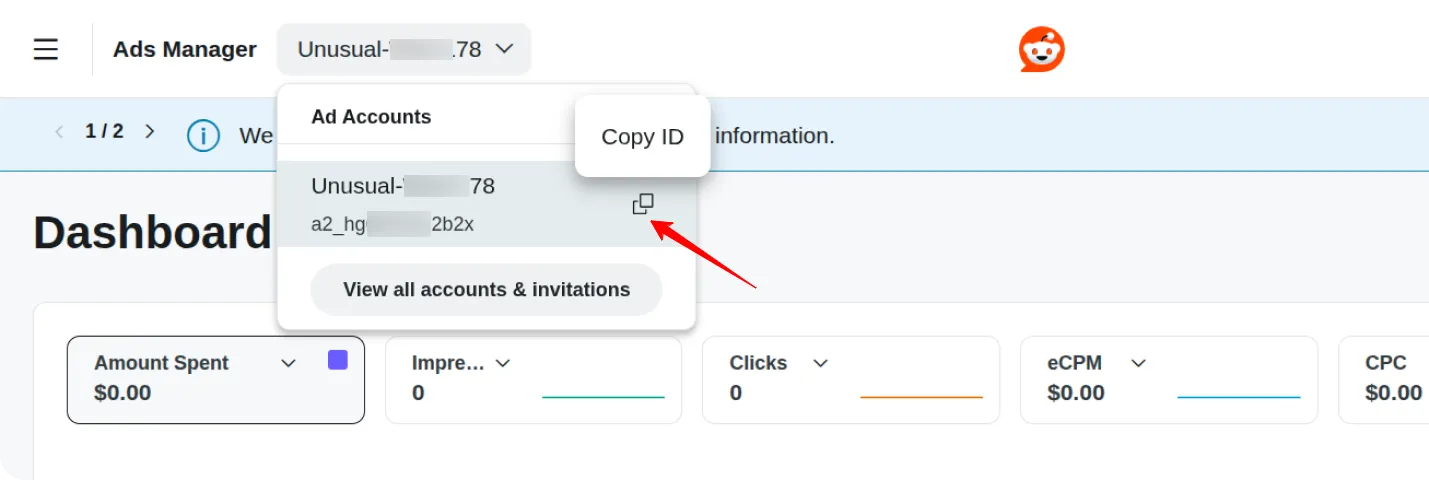
Task: Expand the eCPM metric dropdown
Action: point(1137,363)
